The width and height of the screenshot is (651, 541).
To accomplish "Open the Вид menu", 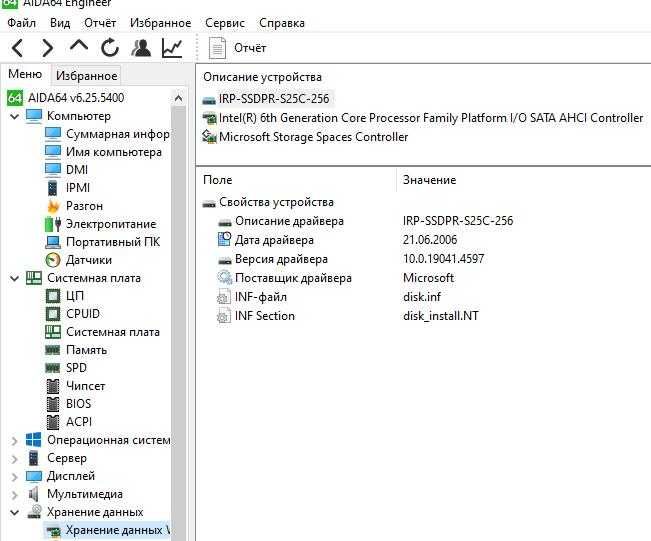I will tap(60, 23).
